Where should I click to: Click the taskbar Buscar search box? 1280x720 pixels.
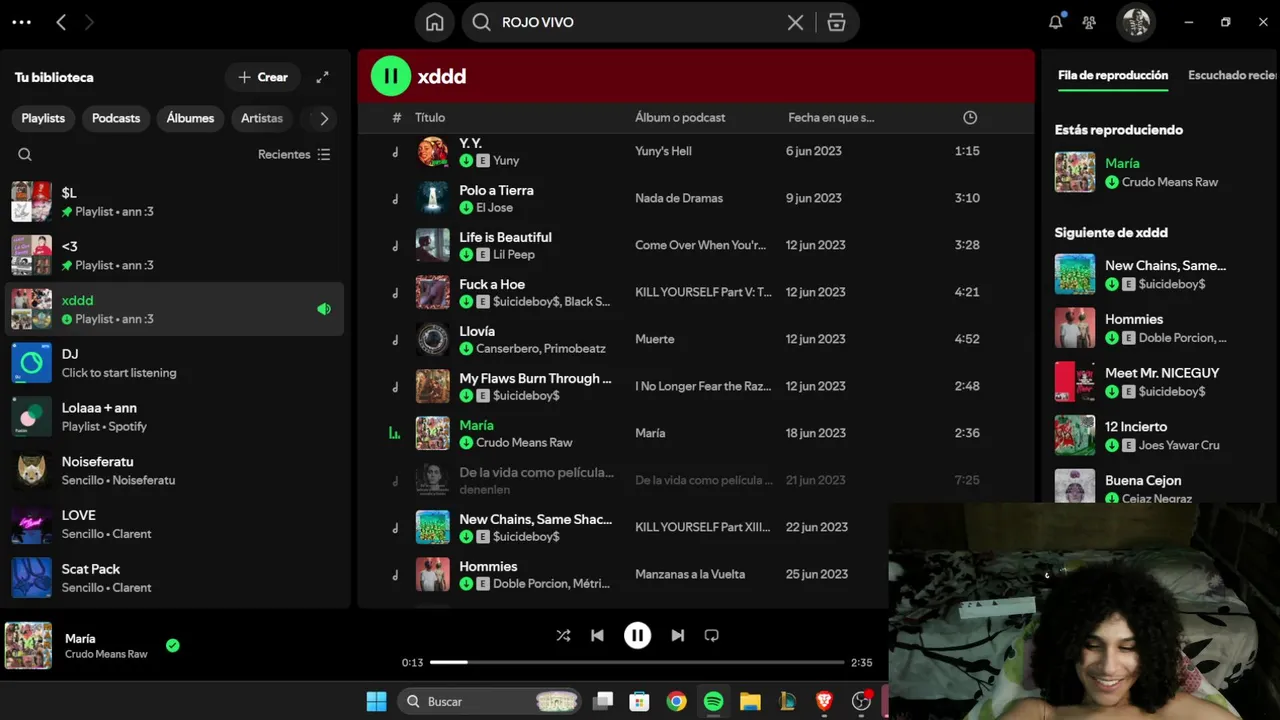click(x=491, y=702)
